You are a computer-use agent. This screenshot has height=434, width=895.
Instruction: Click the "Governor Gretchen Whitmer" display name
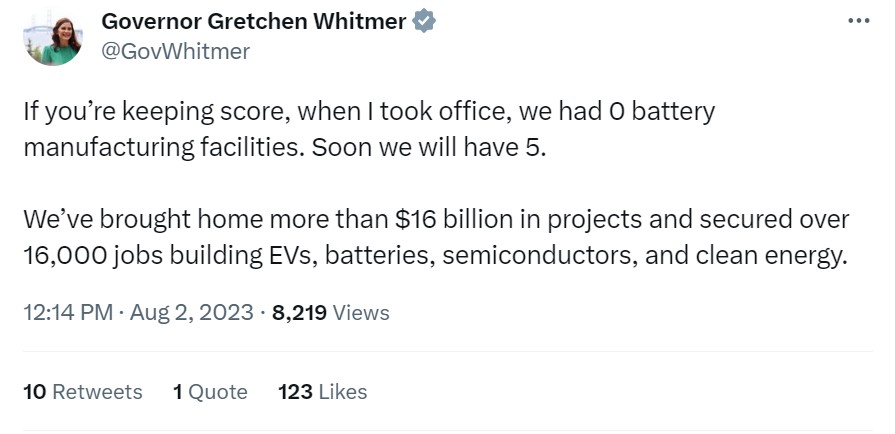pos(253,22)
